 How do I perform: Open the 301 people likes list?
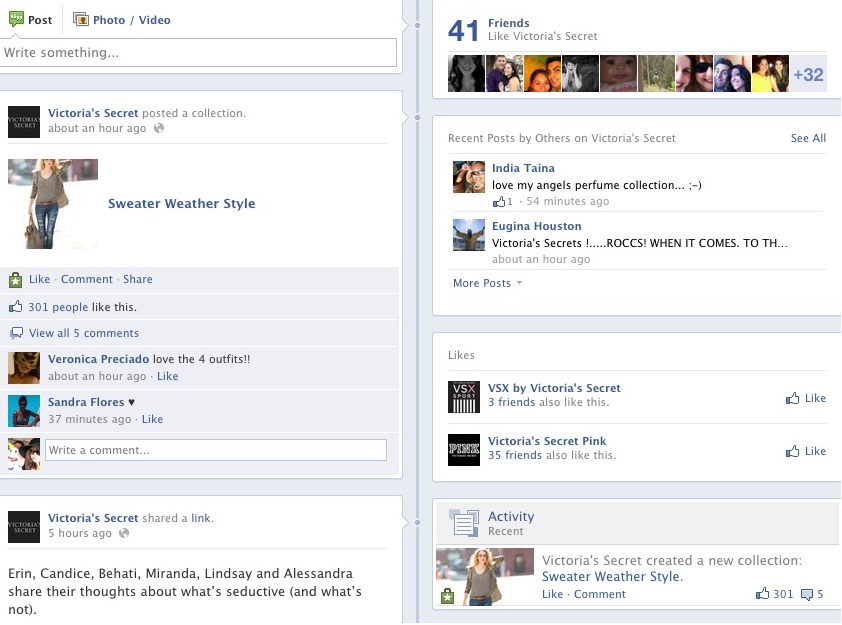58,307
